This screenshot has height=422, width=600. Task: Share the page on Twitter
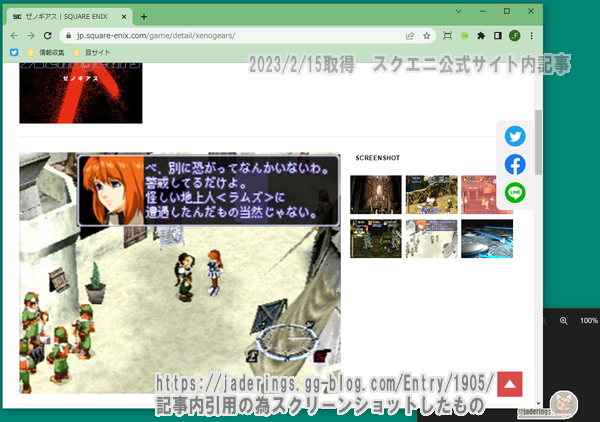[515, 136]
